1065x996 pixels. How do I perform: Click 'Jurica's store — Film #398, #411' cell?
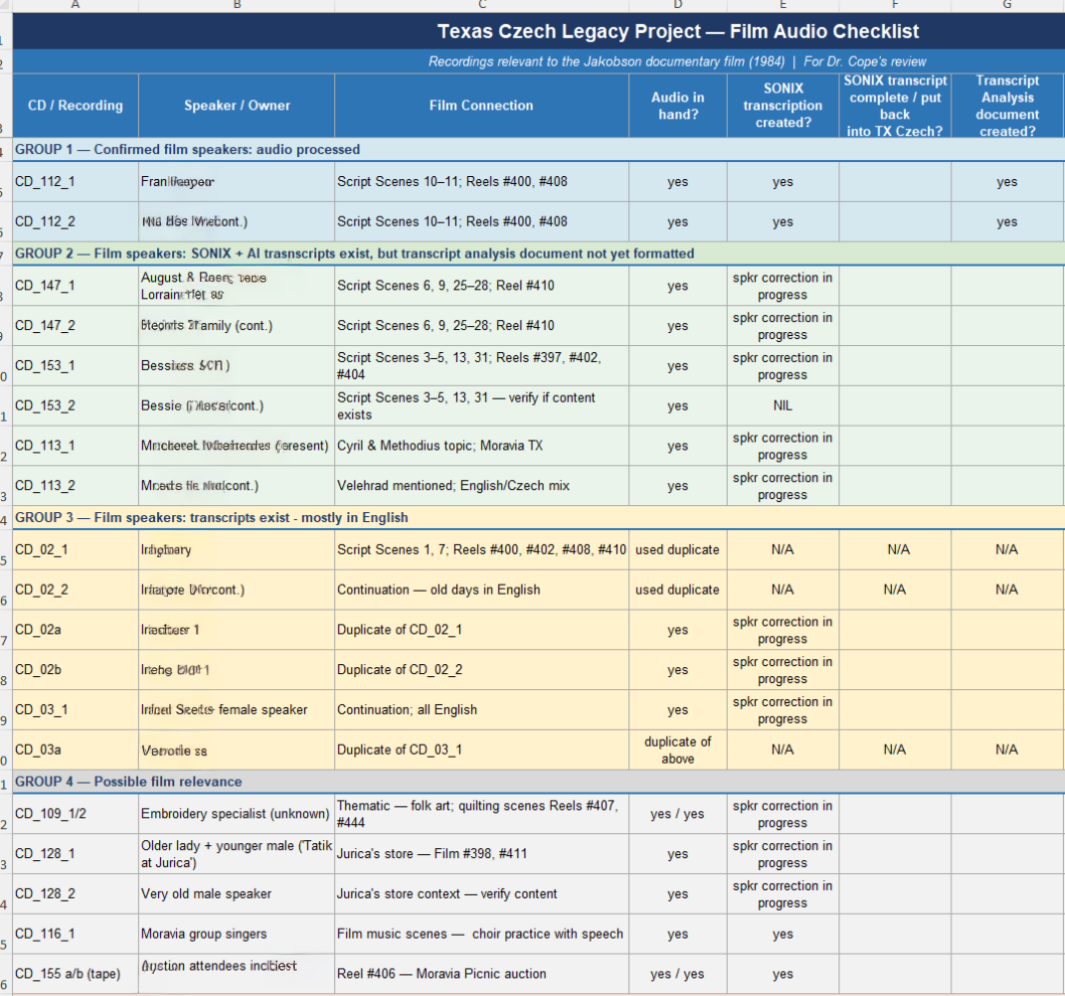[x=482, y=854]
